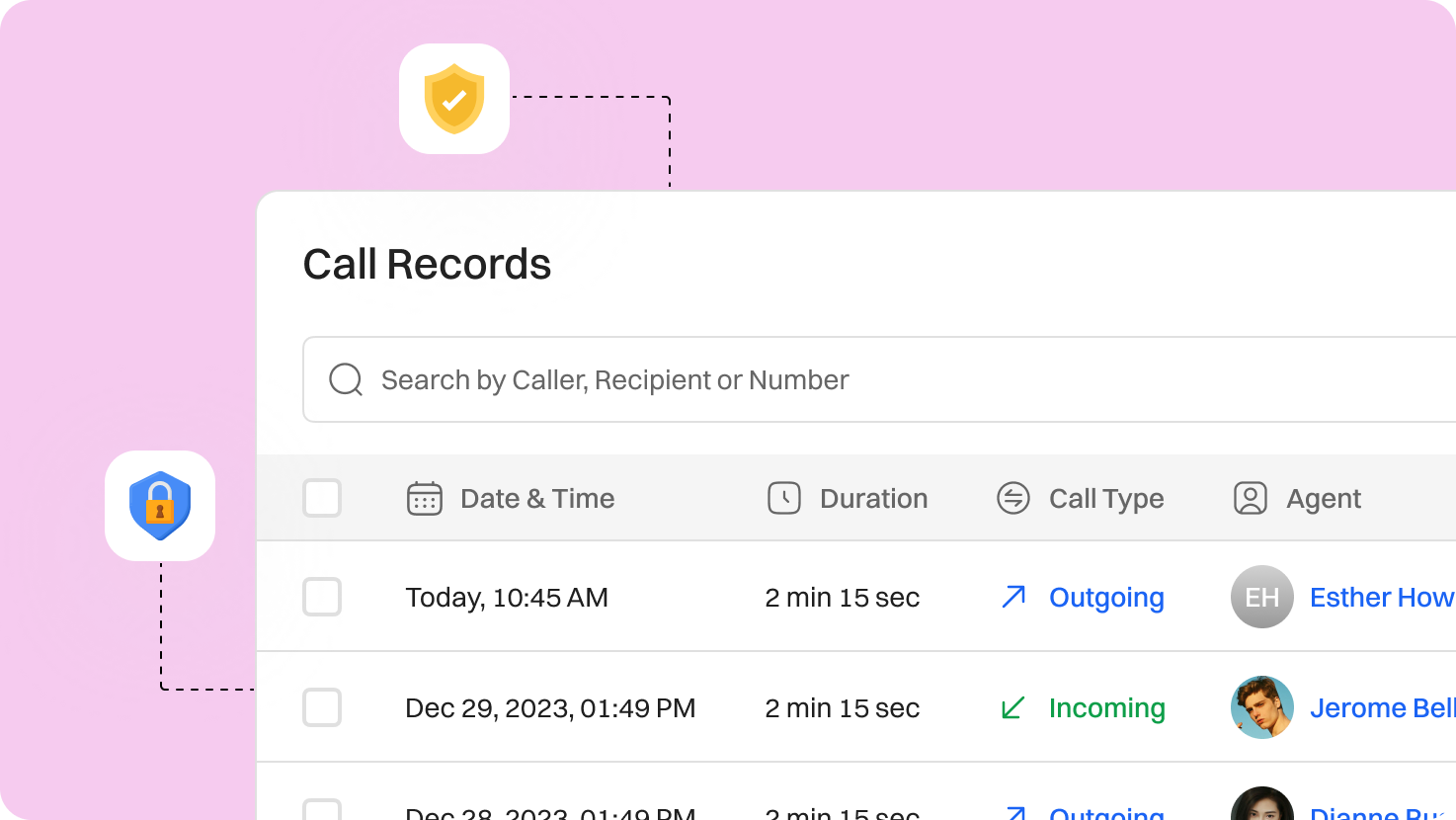Image resolution: width=1456 pixels, height=820 pixels.
Task: Click the Jerome Bell agent link
Action: (1382, 707)
